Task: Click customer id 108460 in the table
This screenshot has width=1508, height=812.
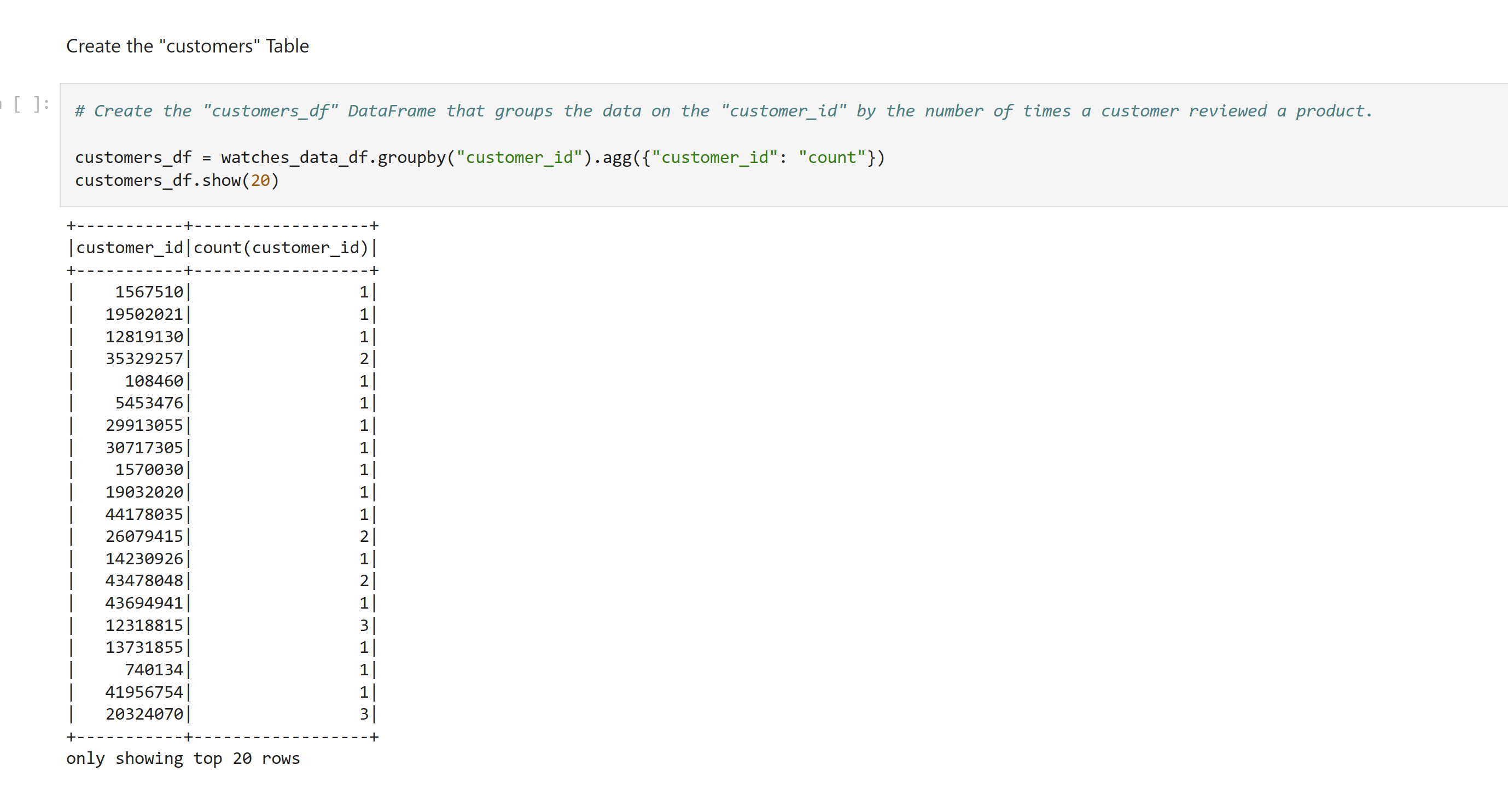Action: tap(154, 381)
